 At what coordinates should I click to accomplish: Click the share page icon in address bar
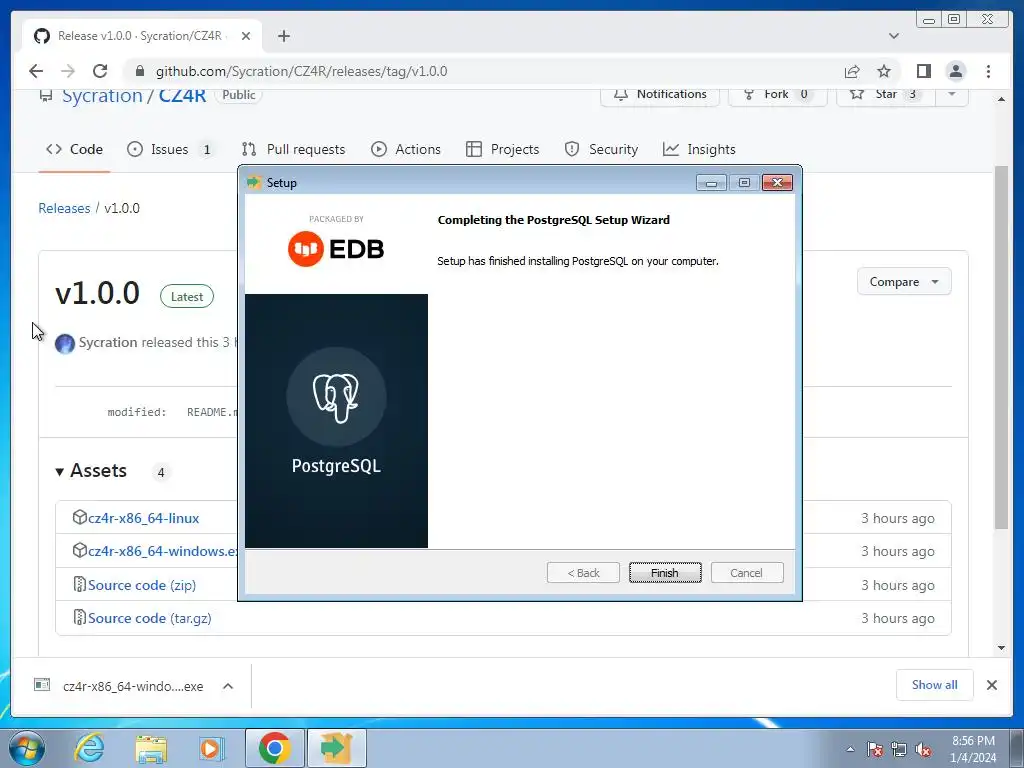[852, 71]
